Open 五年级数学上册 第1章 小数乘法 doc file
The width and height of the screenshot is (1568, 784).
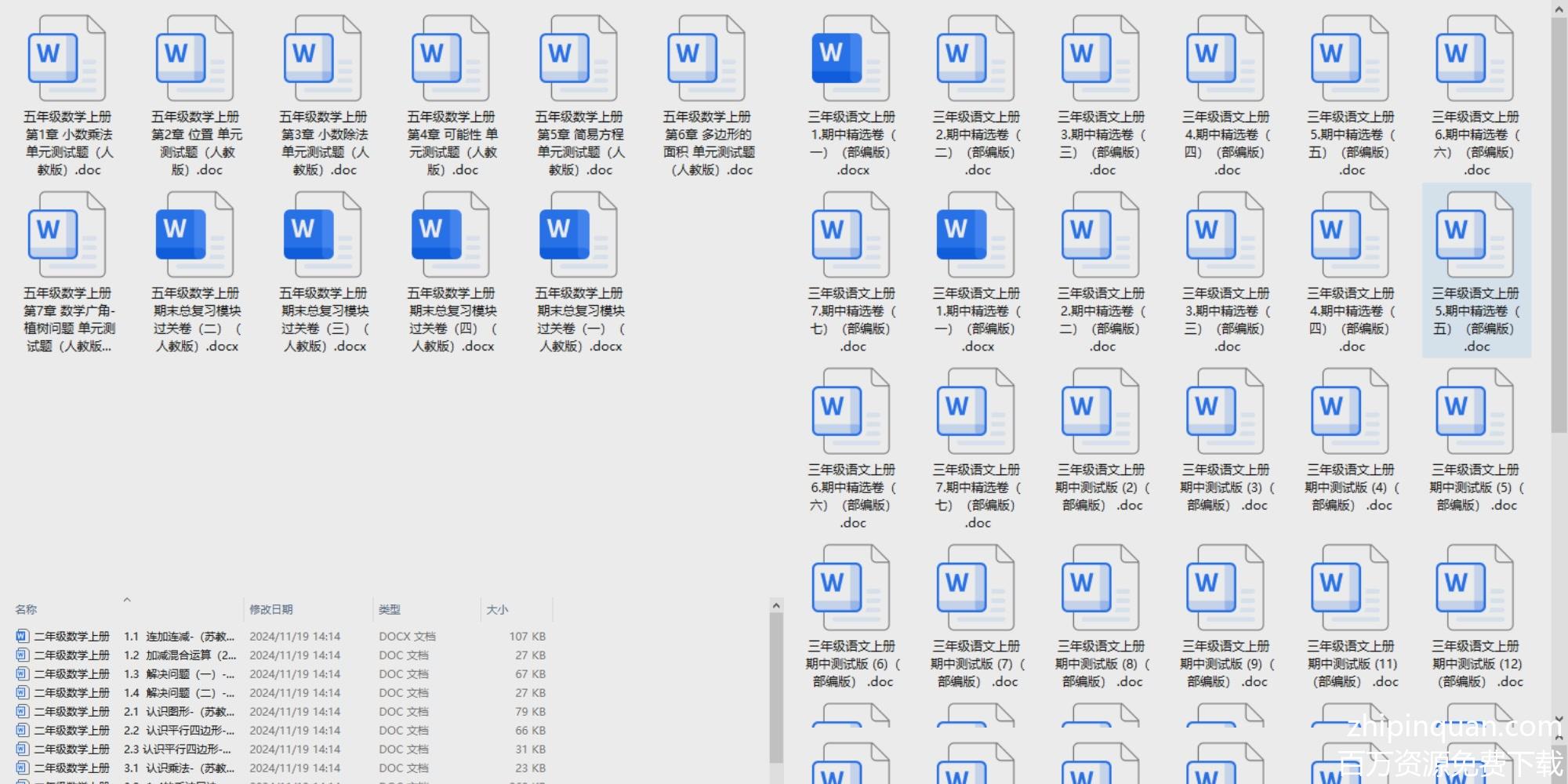[67, 60]
